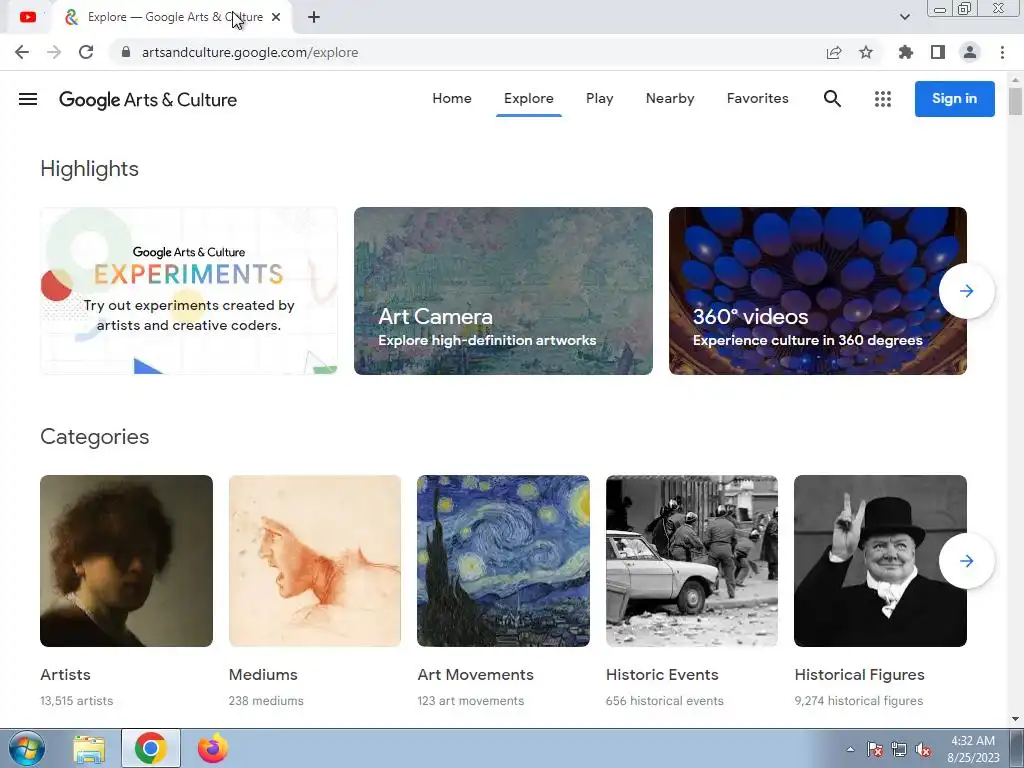Click the Sign in button
Screen dimensions: 1024x768
954,99
